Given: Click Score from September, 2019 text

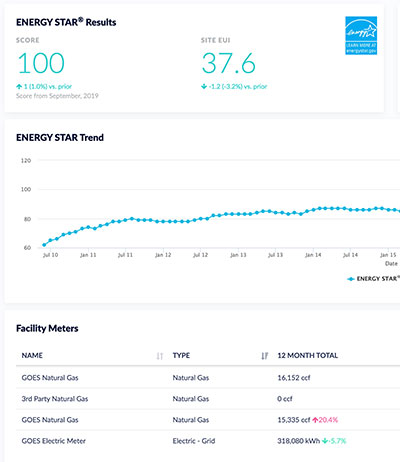Looking at the screenshot, I should pyautogui.click(x=57, y=96).
